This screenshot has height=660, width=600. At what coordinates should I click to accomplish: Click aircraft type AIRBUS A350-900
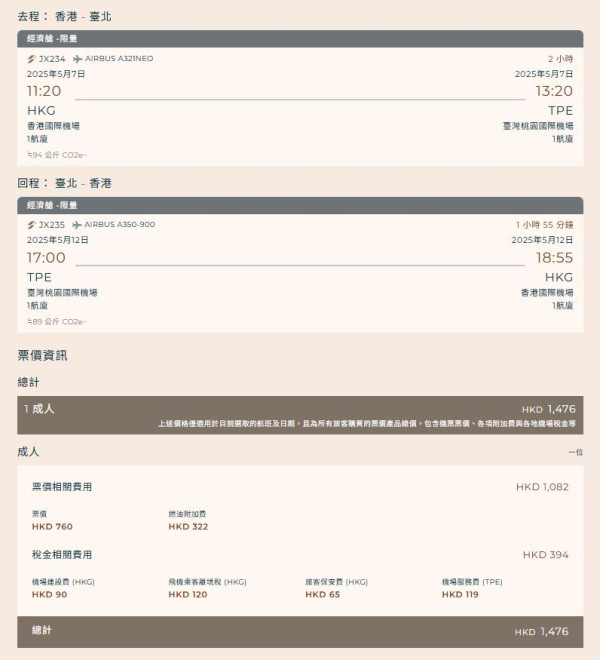click(x=120, y=225)
